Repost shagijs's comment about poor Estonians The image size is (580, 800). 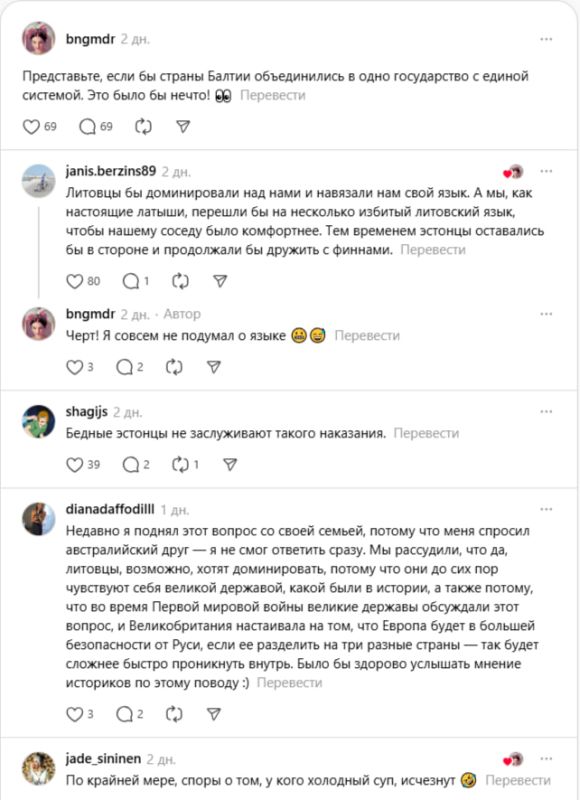coord(181,461)
